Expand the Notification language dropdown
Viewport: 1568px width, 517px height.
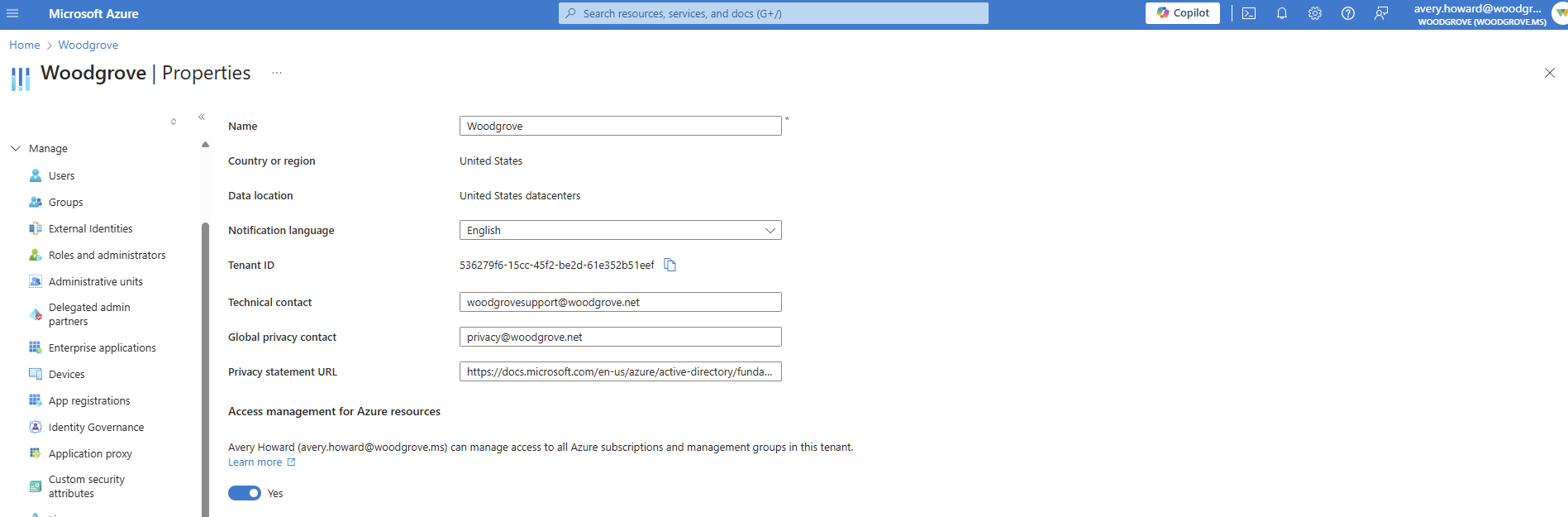[x=620, y=231]
